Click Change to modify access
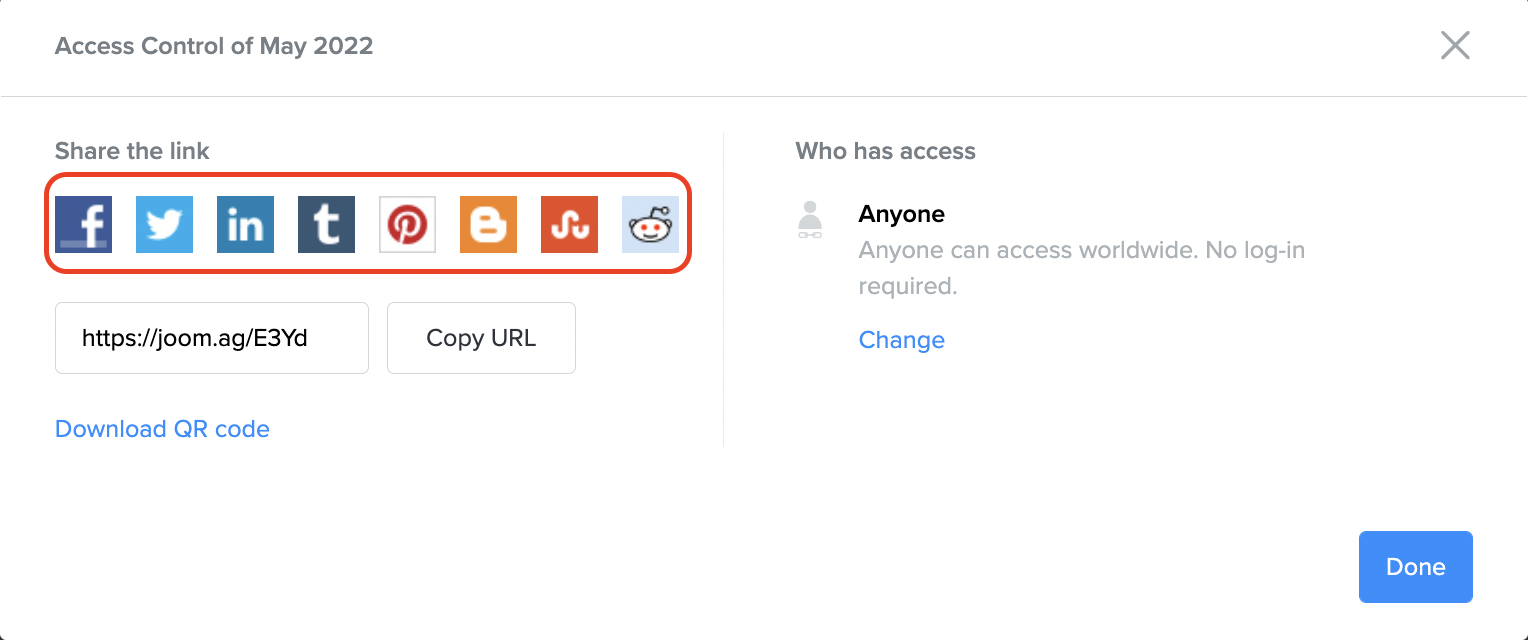 pyautogui.click(x=901, y=340)
